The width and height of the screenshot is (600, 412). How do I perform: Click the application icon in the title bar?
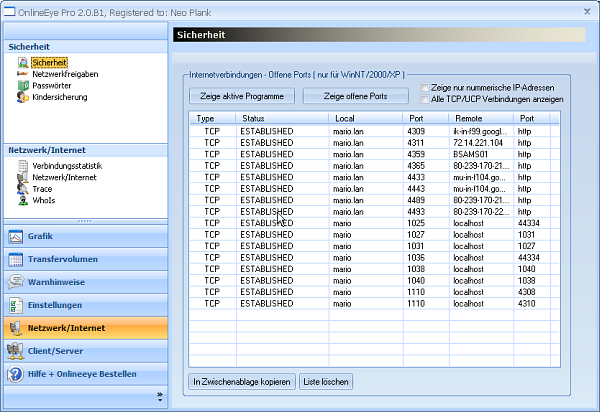point(10,12)
